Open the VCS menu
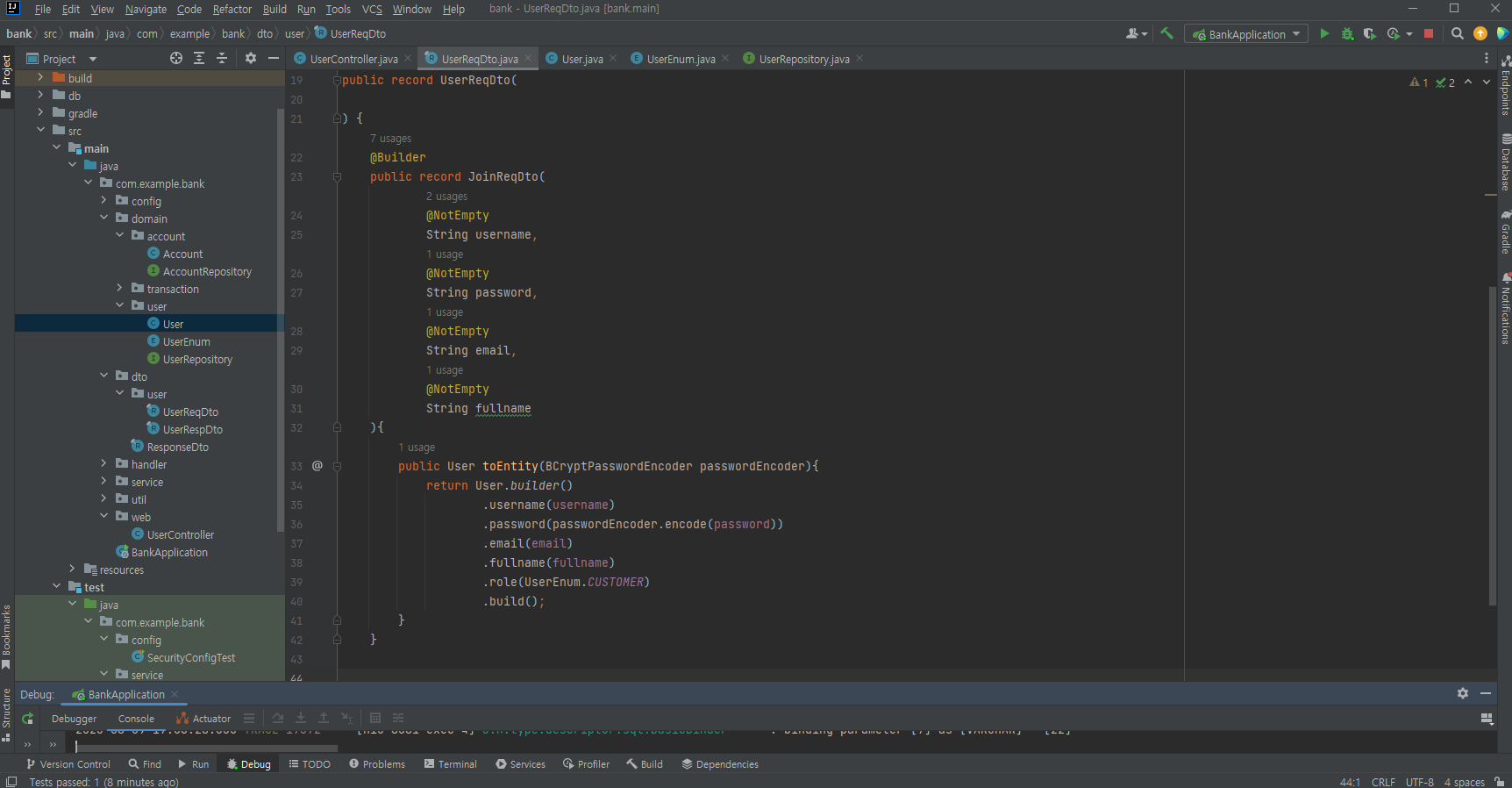The image size is (1512, 788). click(372, 9)
